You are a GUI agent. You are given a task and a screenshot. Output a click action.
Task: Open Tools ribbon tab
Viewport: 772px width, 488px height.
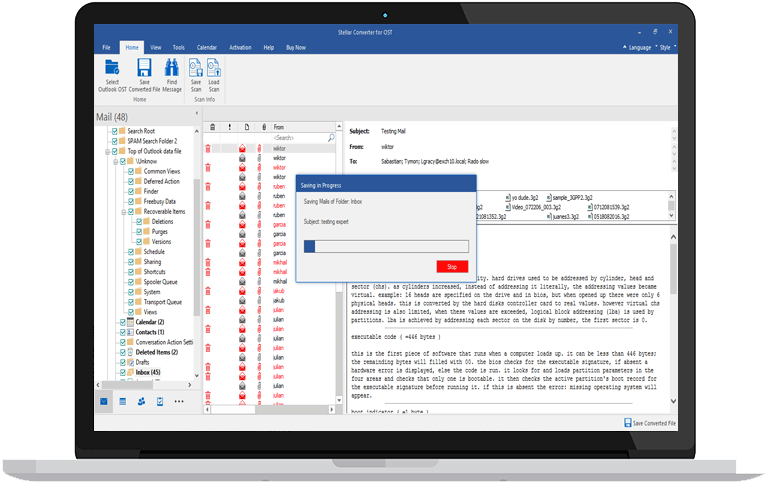(179, 48)
